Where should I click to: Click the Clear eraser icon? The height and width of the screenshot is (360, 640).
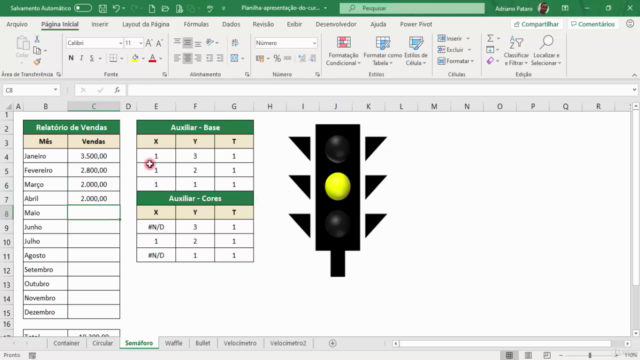coord(490,61)
